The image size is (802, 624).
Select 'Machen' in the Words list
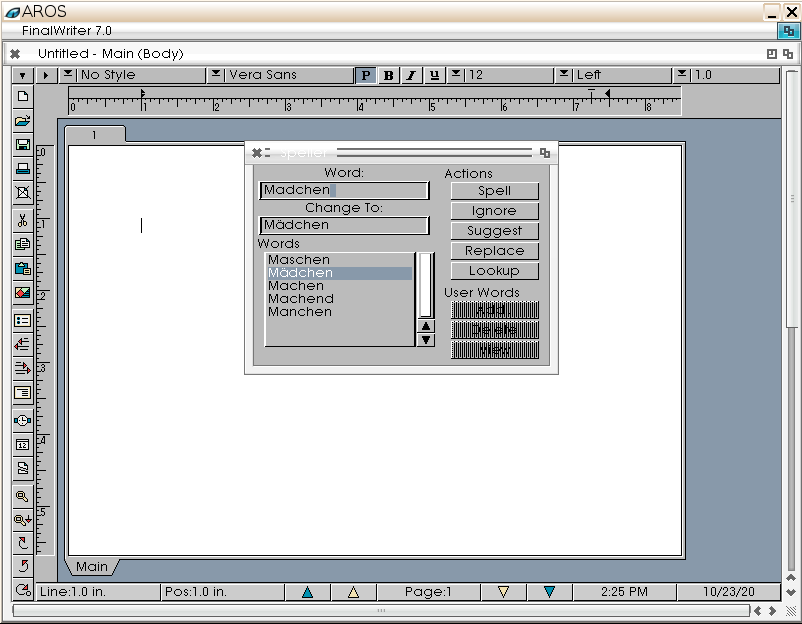pyautogui.click(x=340, y=286)
